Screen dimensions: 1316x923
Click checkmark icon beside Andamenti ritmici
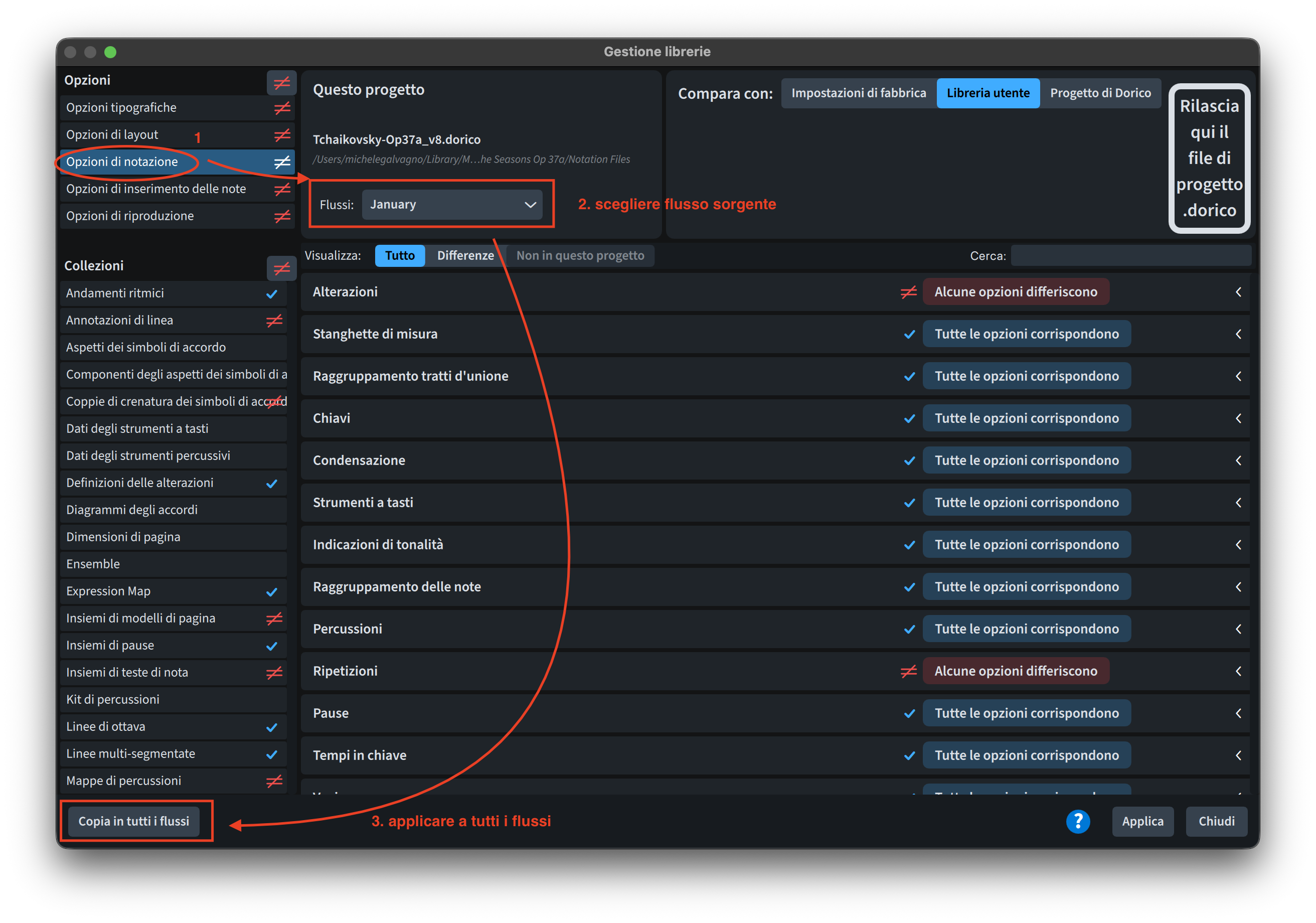[272, 293]
